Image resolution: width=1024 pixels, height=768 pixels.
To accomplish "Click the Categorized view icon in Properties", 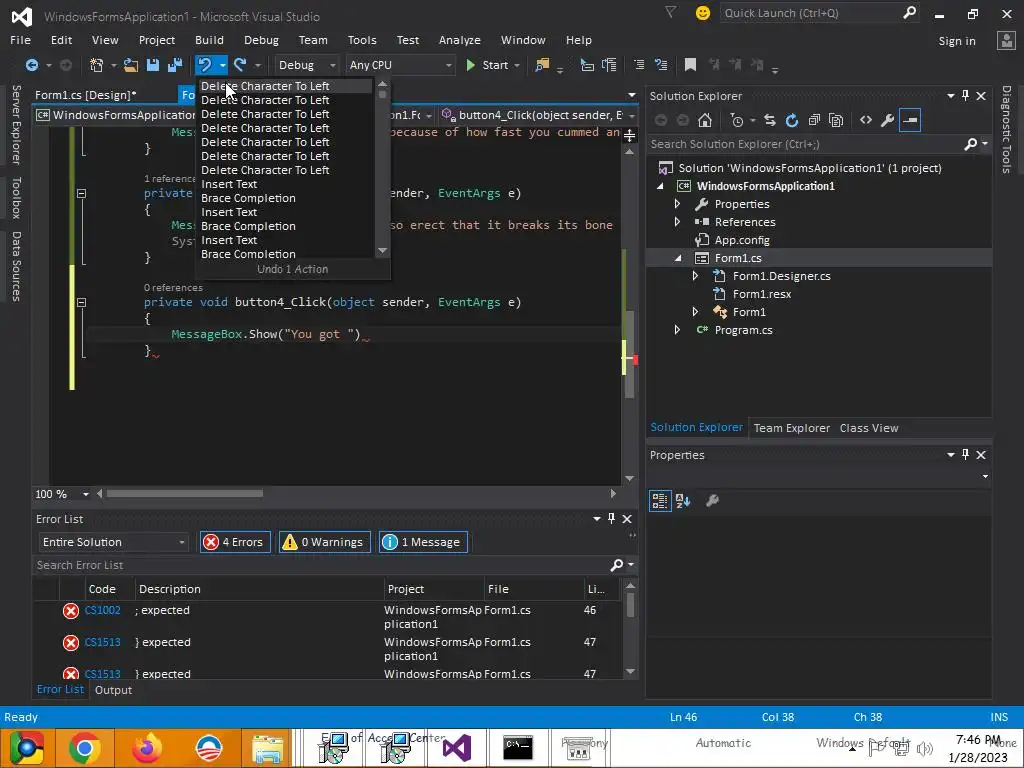I will [660, 501].
